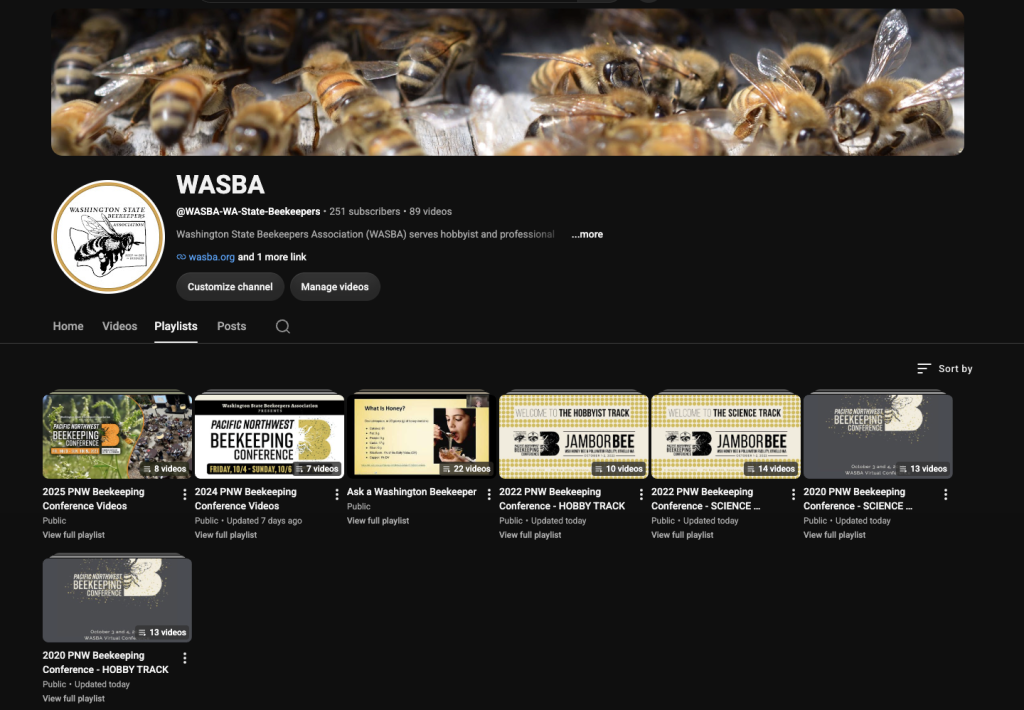Click Manage videos button
1024x710 pixels.
335,287
